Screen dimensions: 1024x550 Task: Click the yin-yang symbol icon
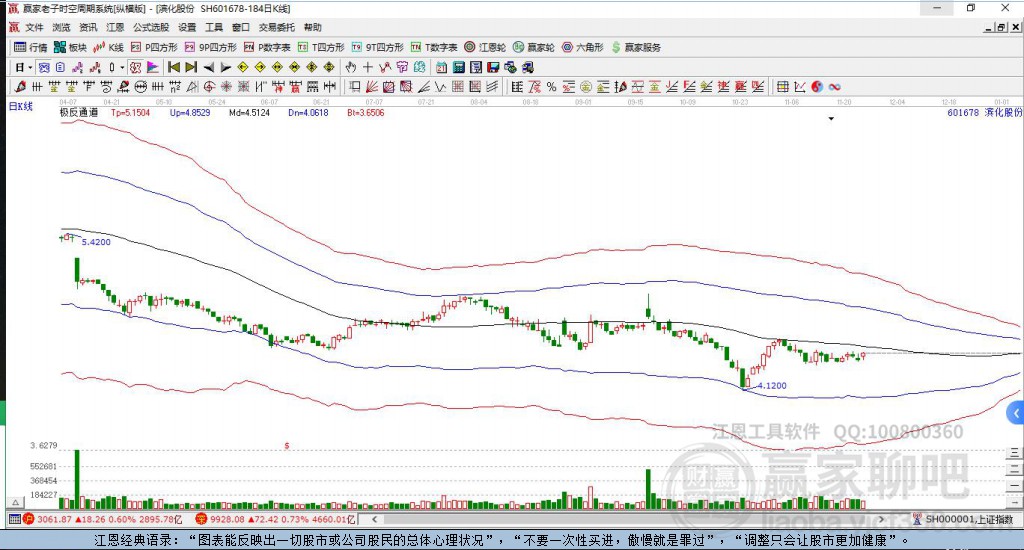[817, 87]
